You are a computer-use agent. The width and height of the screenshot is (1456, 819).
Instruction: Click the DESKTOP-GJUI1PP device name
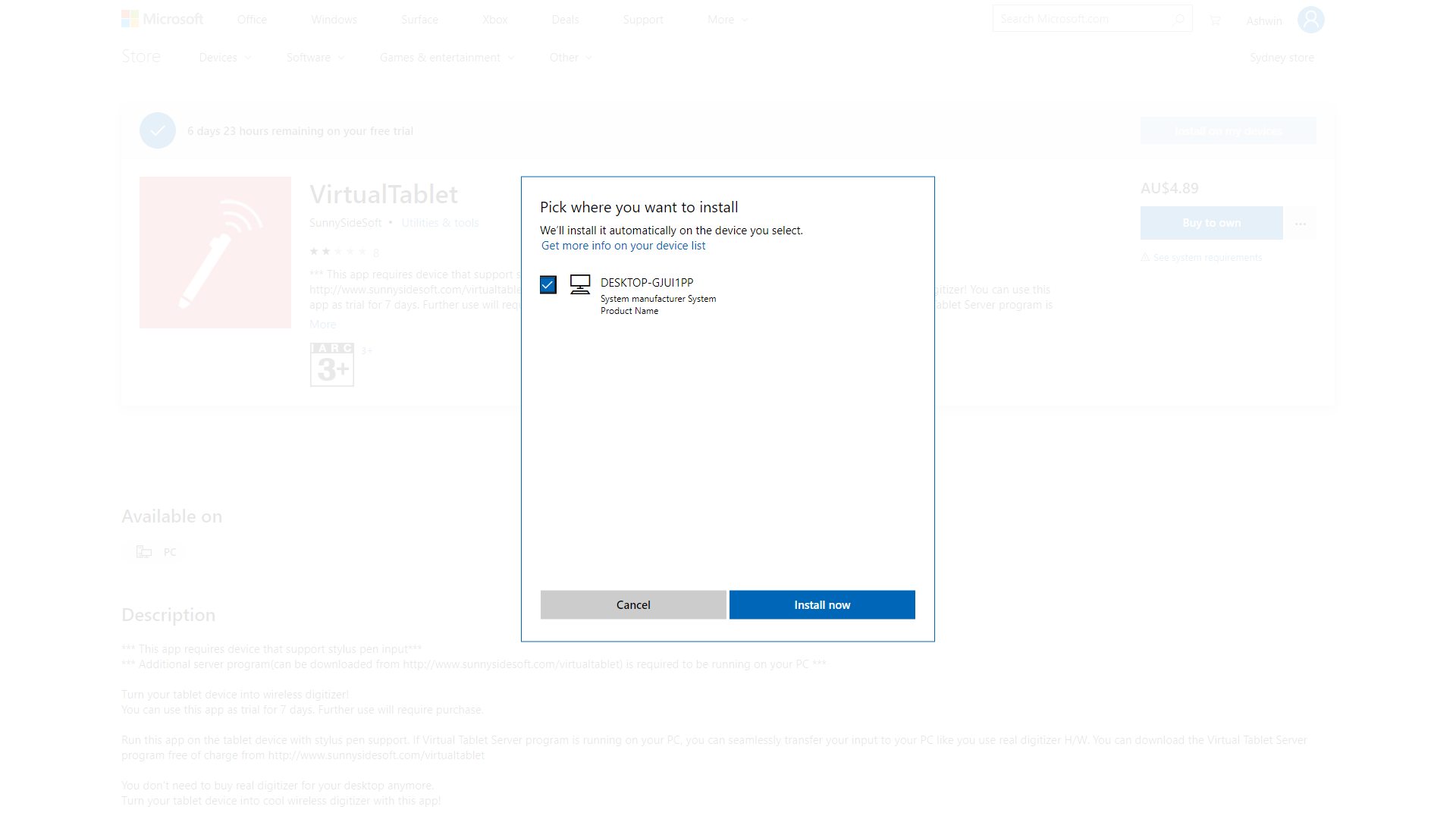[x=647, y=282]
